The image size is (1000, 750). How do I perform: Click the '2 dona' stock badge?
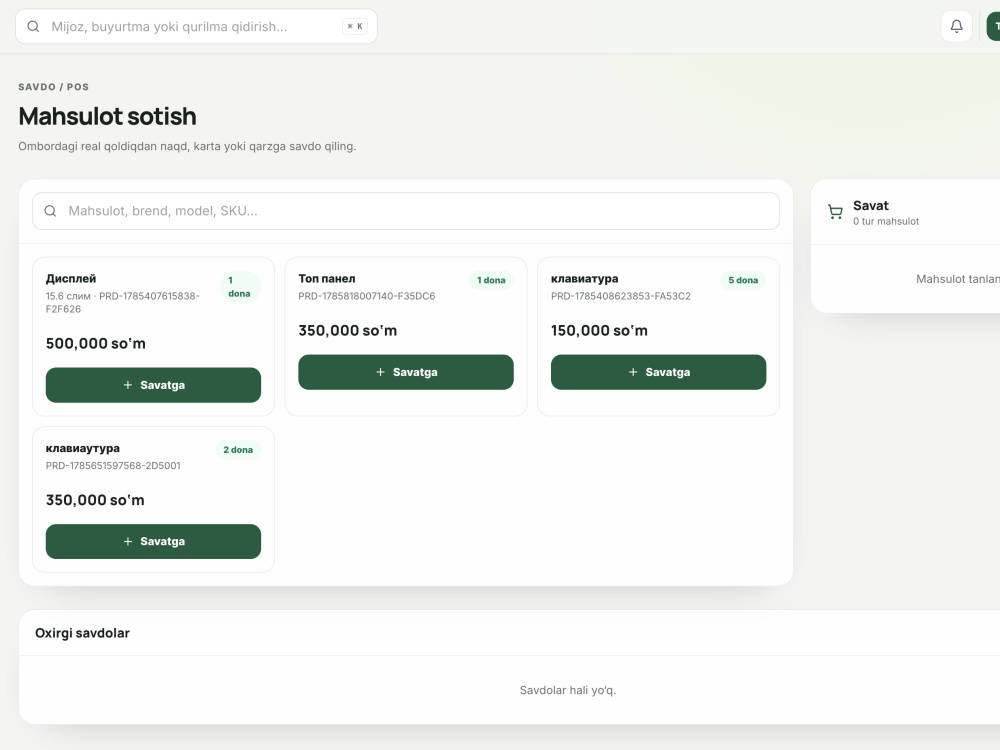pyautogui.click(x=238, y=450)
